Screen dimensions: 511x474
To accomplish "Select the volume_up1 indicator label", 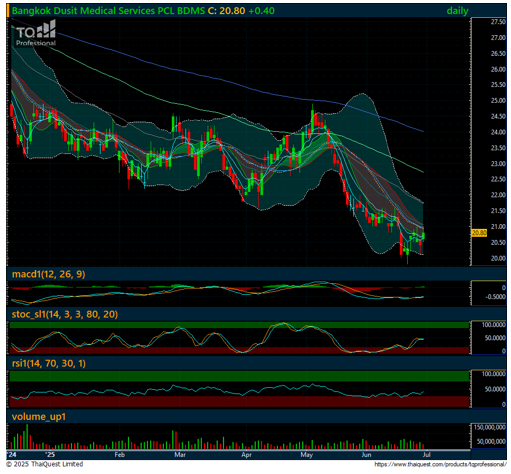I will pyautogui.click(x=39, y=417).
